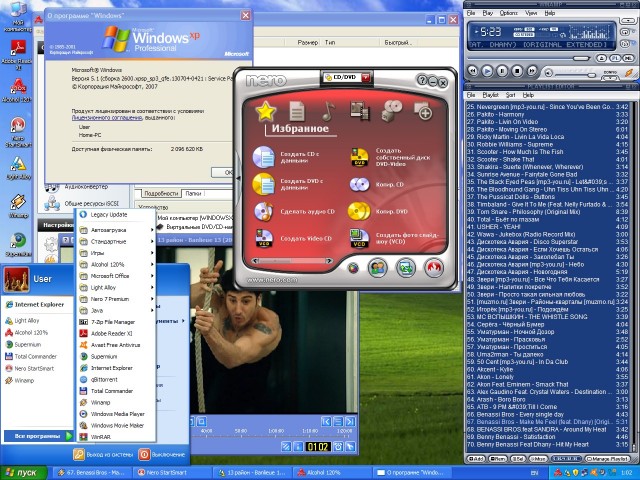Start Nero 'Копир. DVD' task
The height and width of the screenshot is (480, 640).
(x=378, y=211)
